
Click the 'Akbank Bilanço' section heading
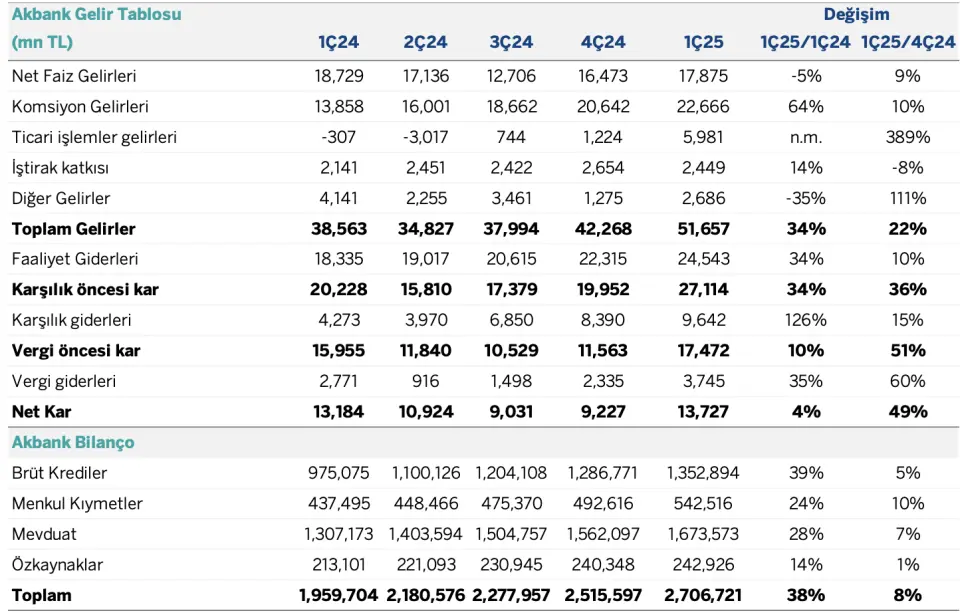point(73,443)
